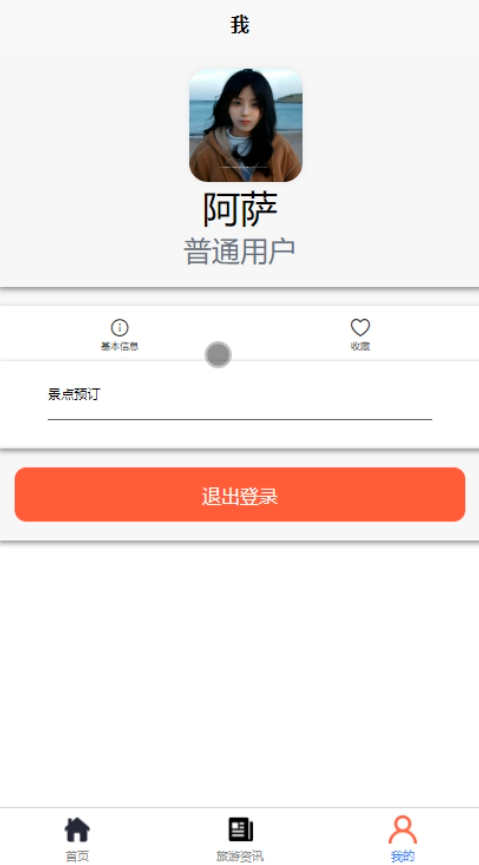Click the username 阿萨

click(240, 210)
